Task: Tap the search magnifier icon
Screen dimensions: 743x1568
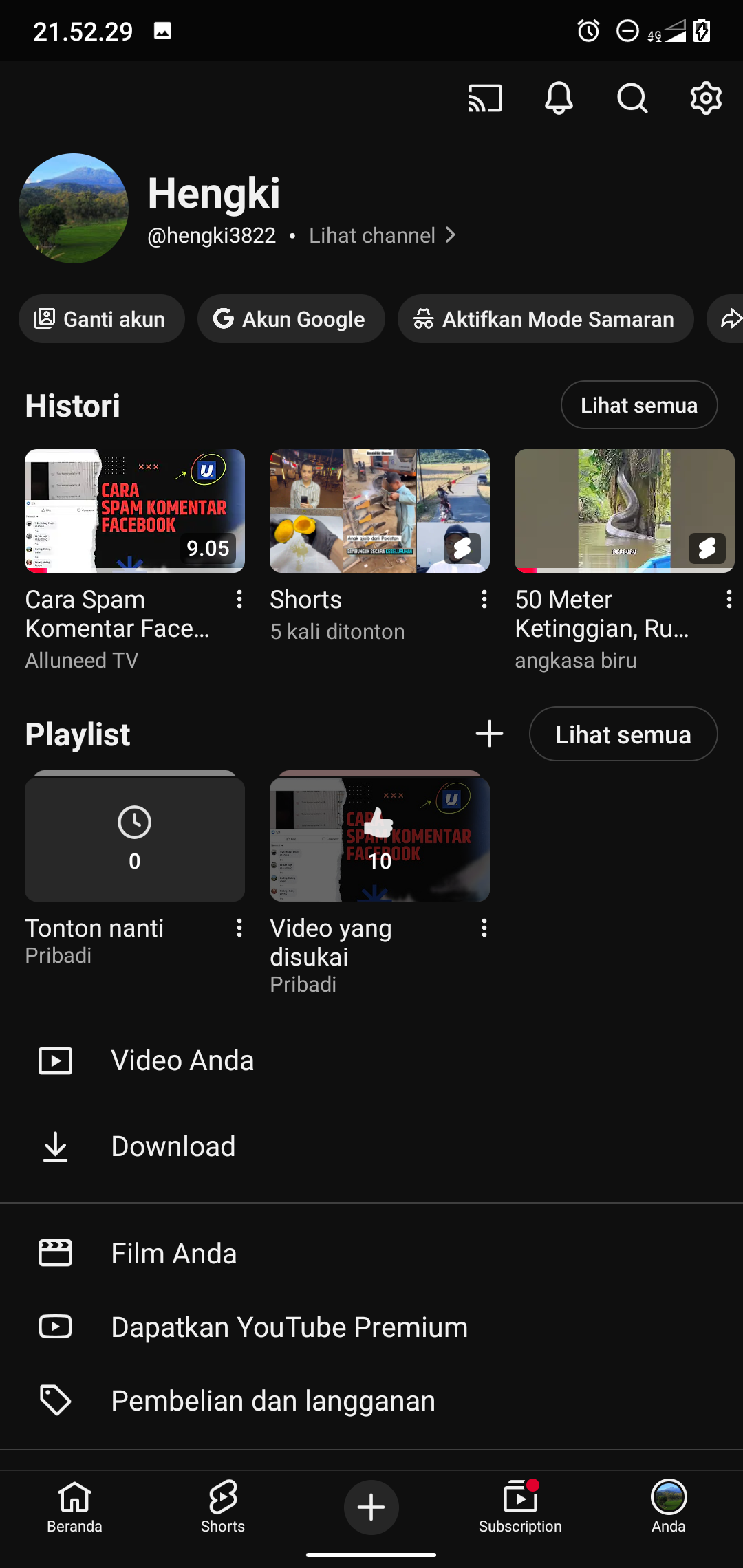Action: coord(632,98)
